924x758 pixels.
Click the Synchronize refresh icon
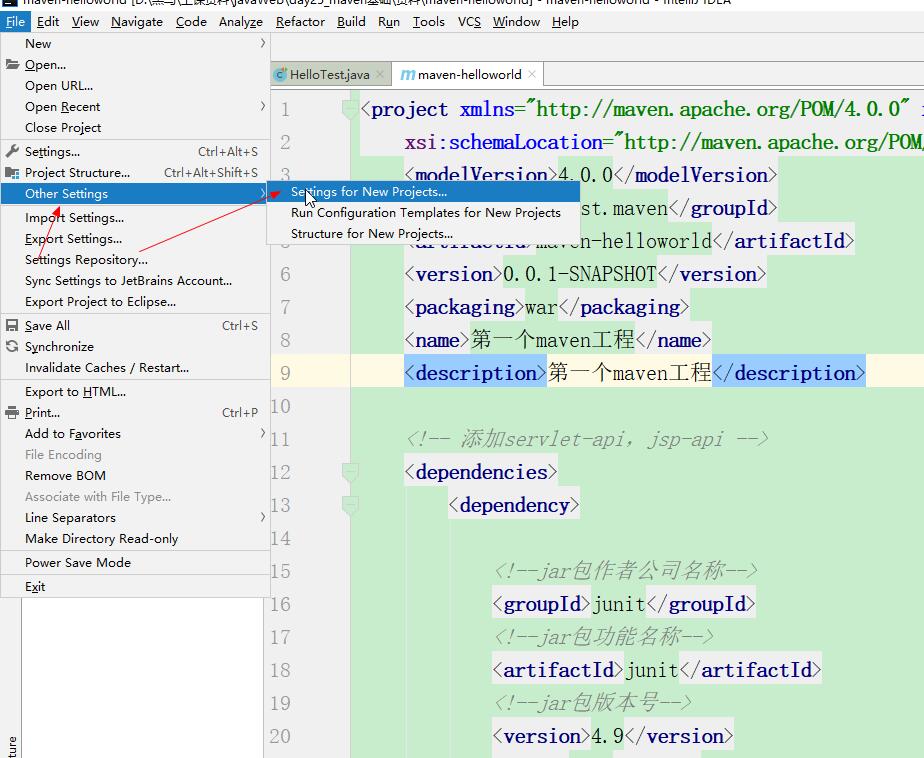tap(12, 347)
